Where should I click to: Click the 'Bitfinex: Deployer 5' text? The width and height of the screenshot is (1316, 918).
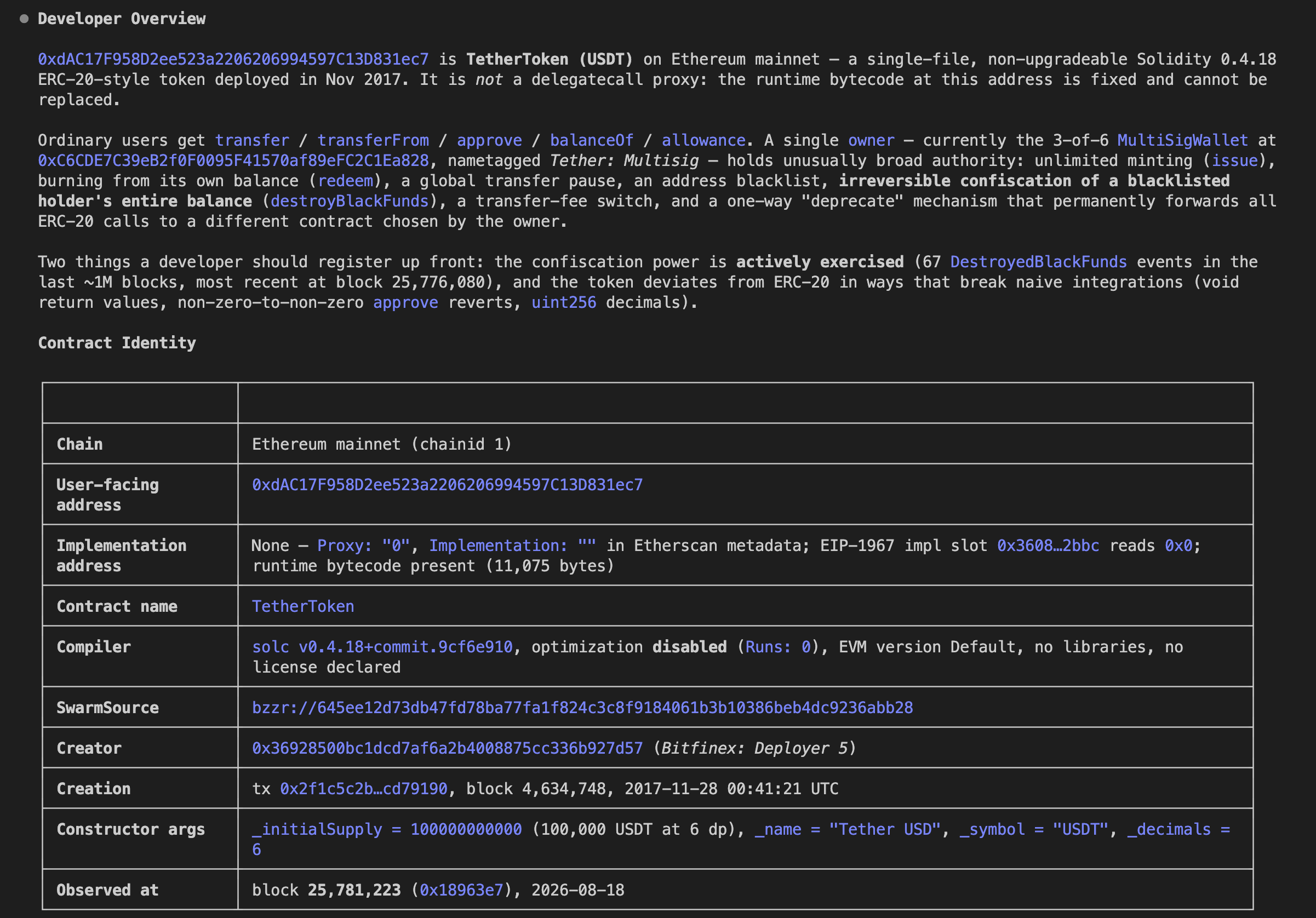754,748
